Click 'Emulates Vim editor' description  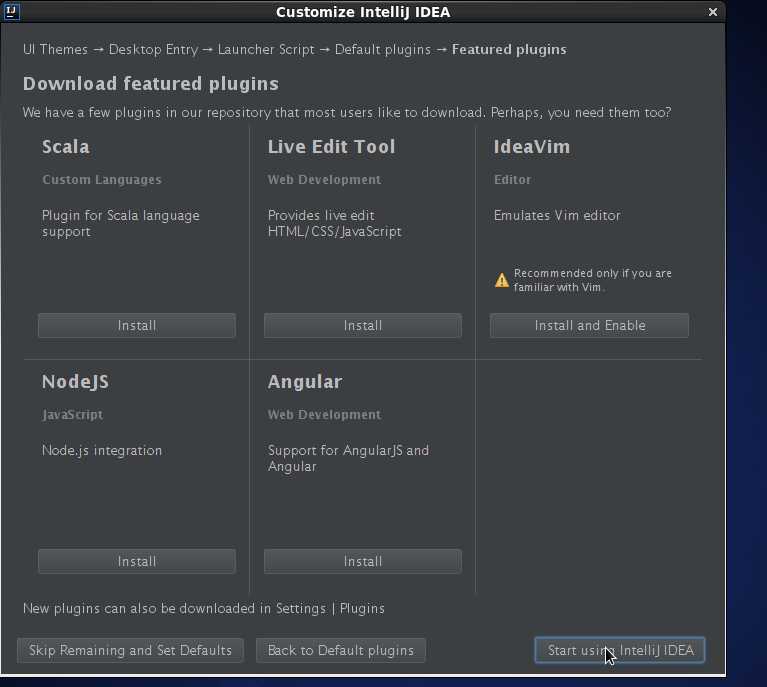pyautogui.click(x=557, y=215)
